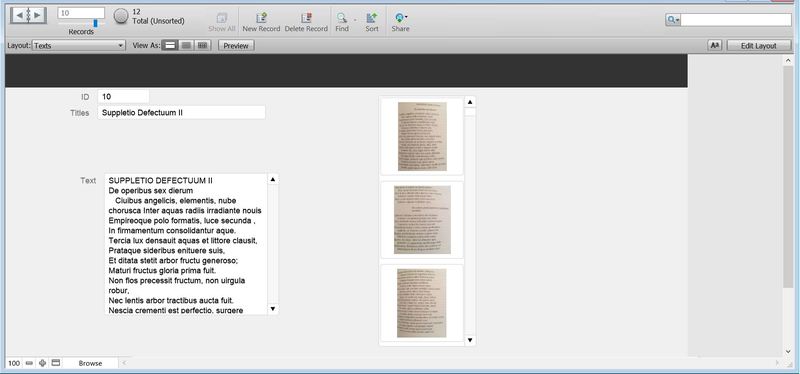This screenshot has width=800, height=374.
Task: Click the Preview button
Action: [x=236, y=45]
